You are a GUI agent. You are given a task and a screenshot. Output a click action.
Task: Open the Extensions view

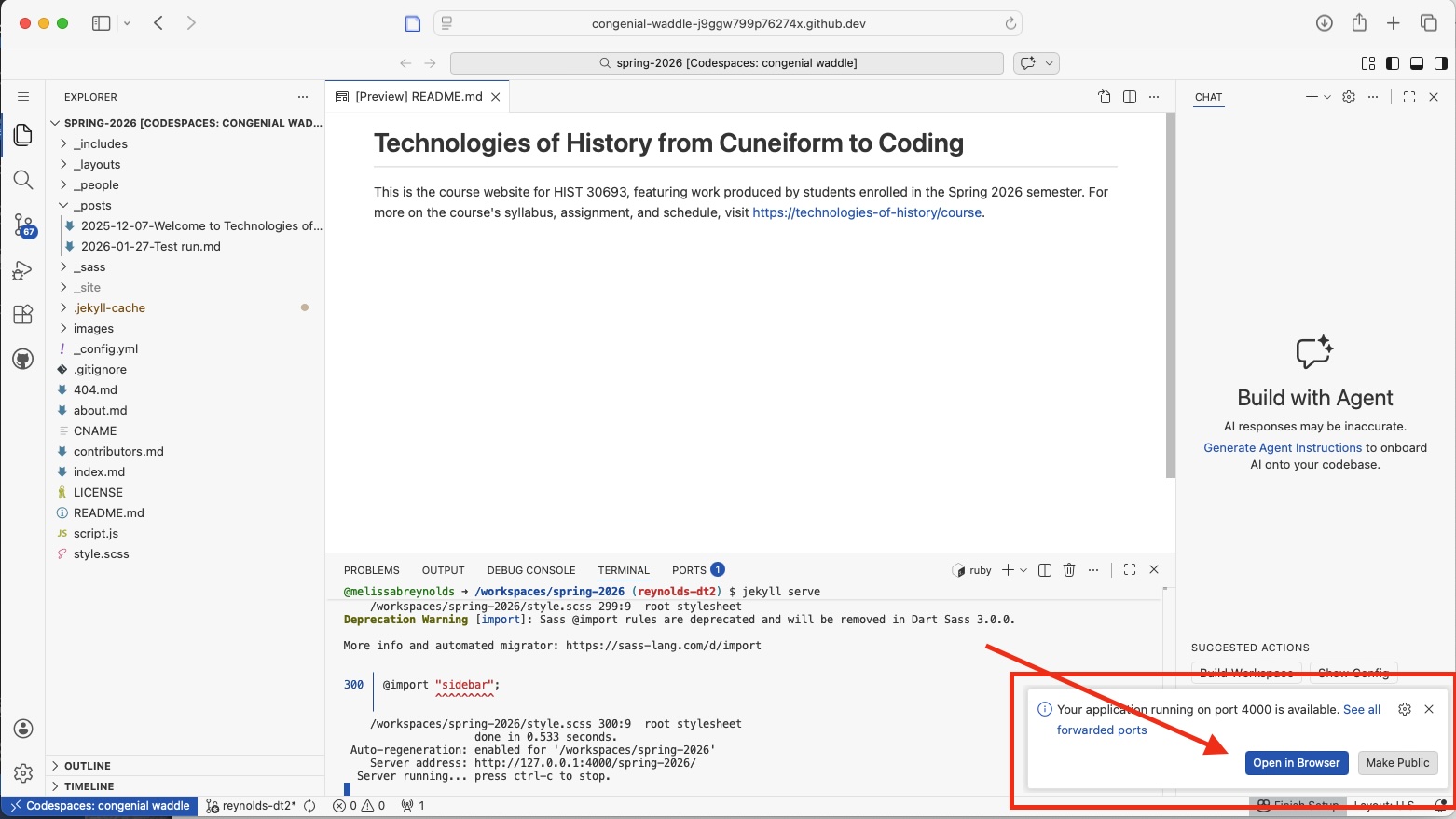(23, 314)
